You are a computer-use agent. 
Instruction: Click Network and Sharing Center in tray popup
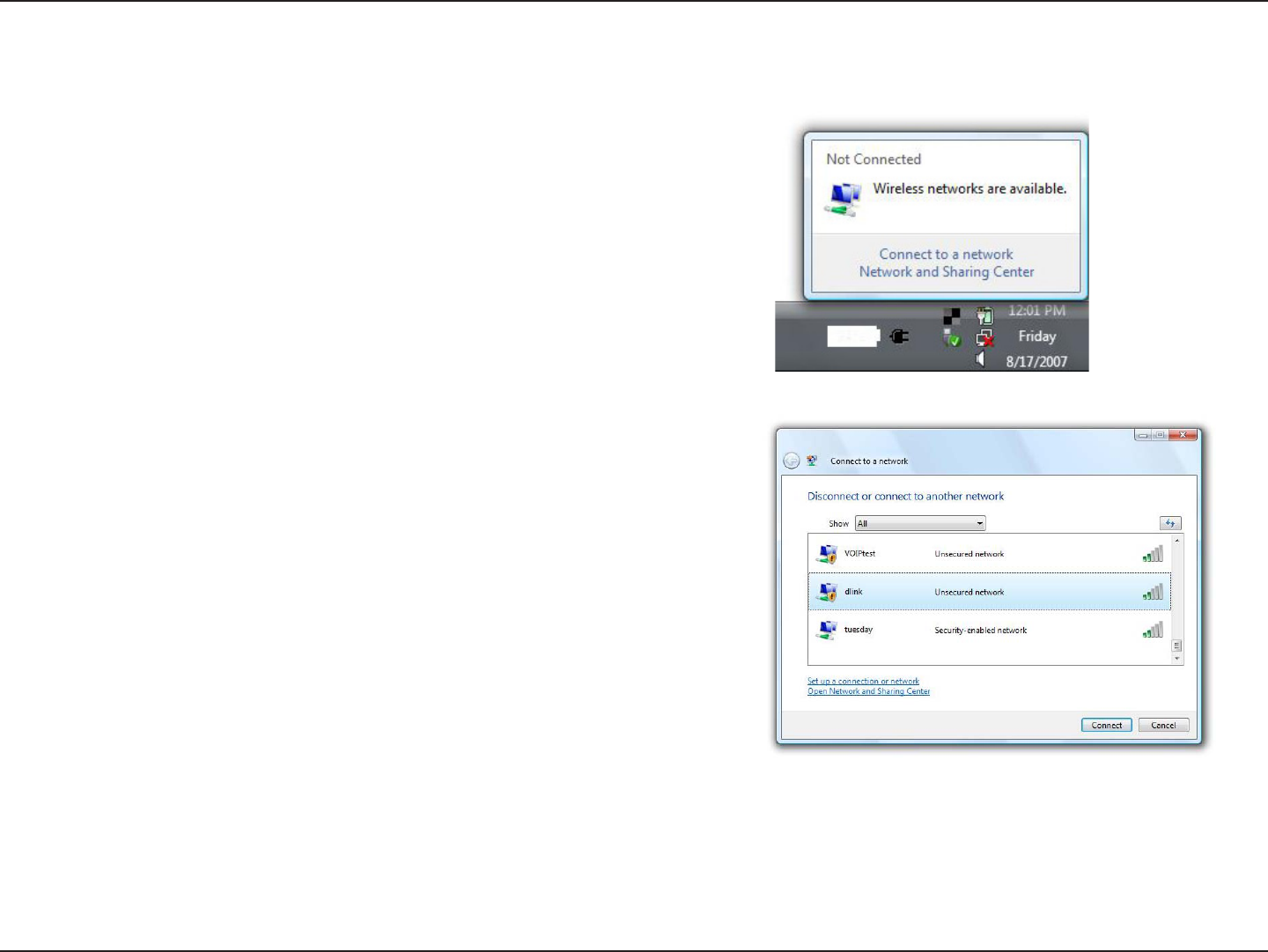pyautogui.click(x=947, y=272)
